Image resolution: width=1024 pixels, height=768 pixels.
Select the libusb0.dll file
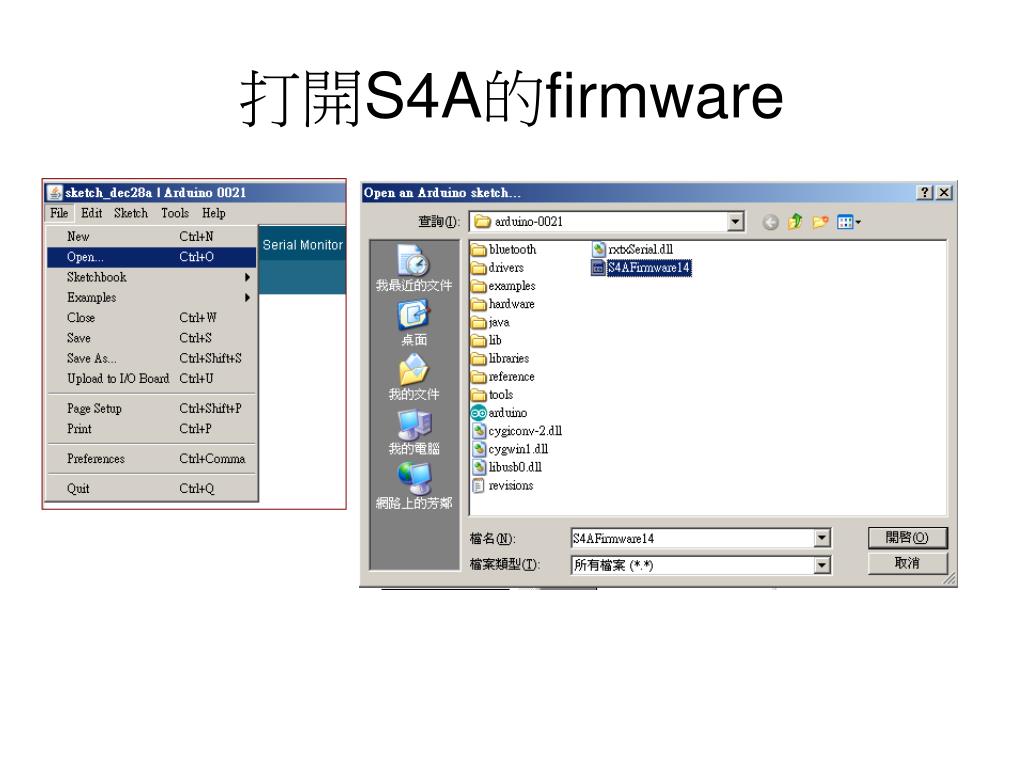click(x=507, y=467)
